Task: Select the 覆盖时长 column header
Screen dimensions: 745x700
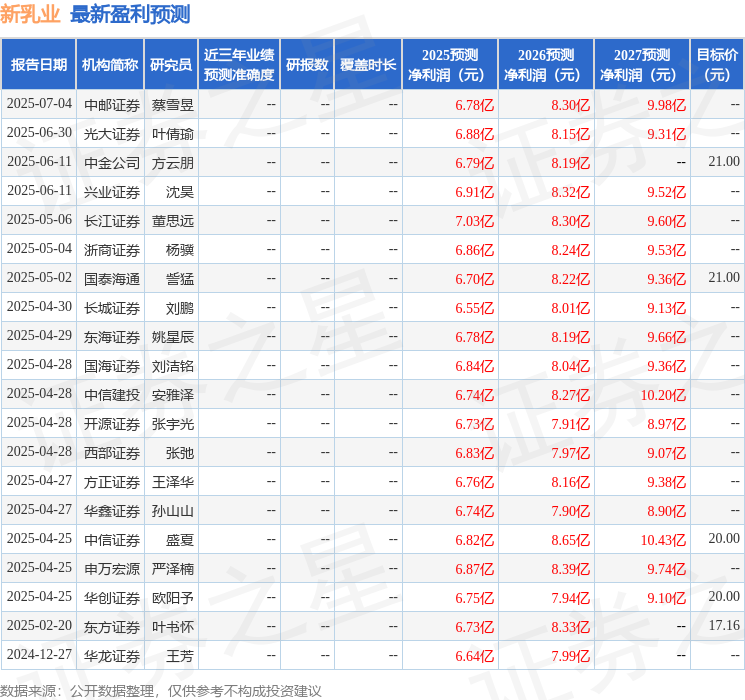Action: (368, 65)
